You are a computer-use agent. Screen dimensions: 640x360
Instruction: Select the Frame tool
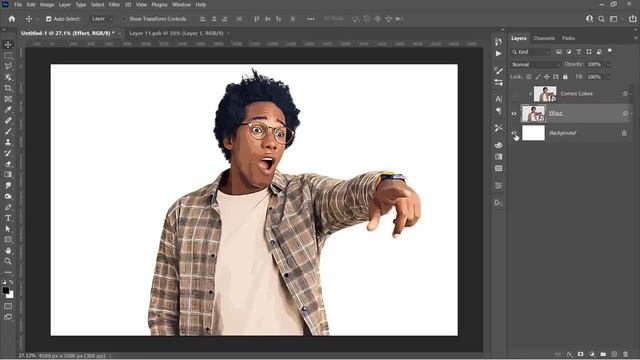click(x=8, y=99)
